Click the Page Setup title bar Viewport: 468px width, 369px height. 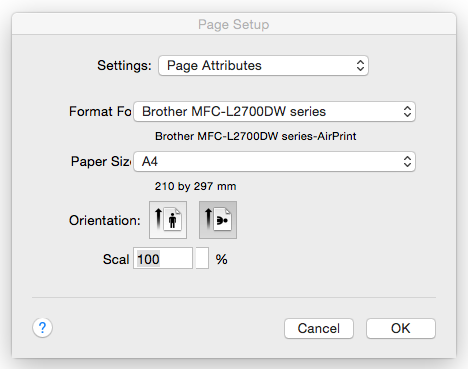(234, 24)
